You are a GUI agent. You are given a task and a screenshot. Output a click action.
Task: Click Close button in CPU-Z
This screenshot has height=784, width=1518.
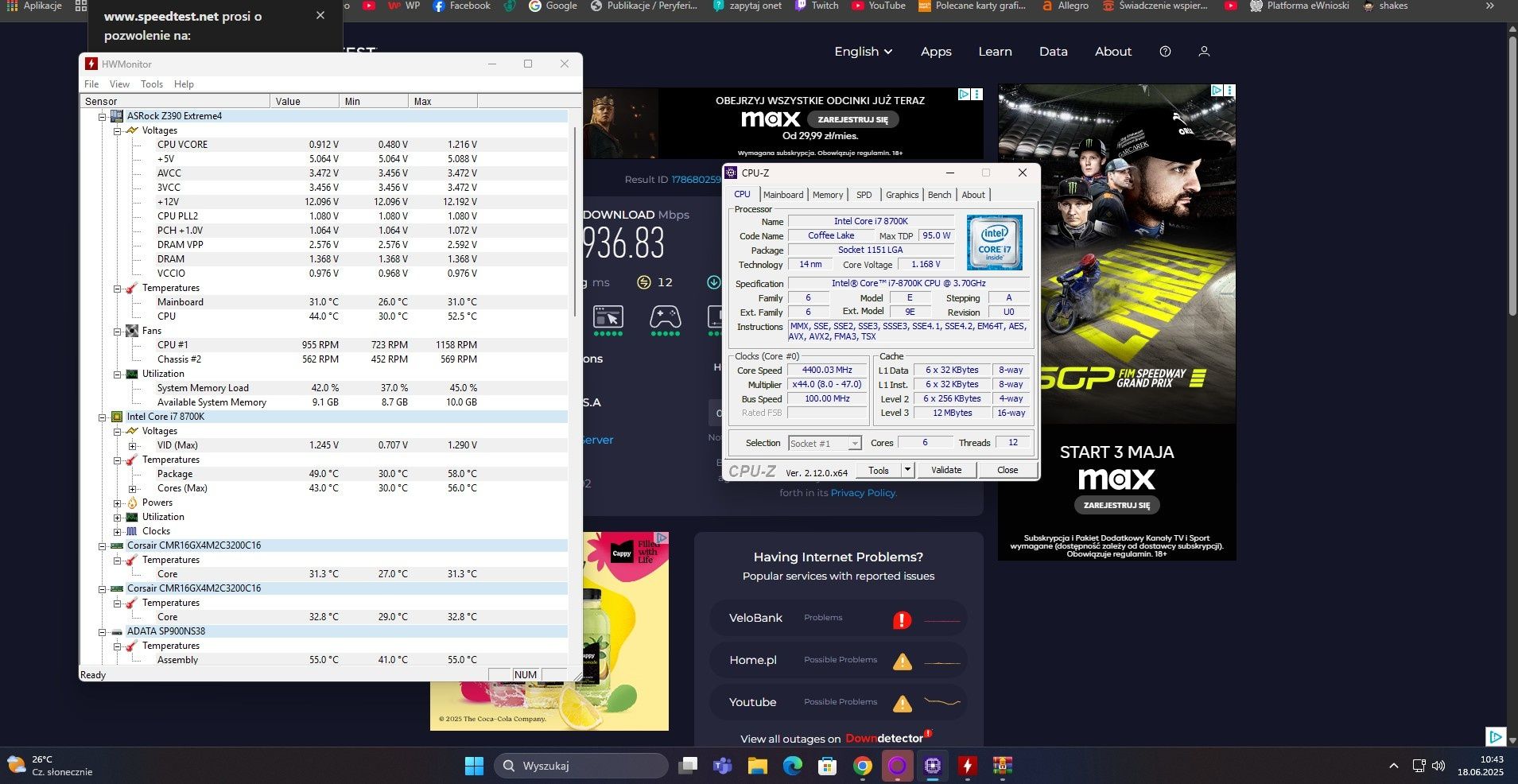tap(1007, 470)
